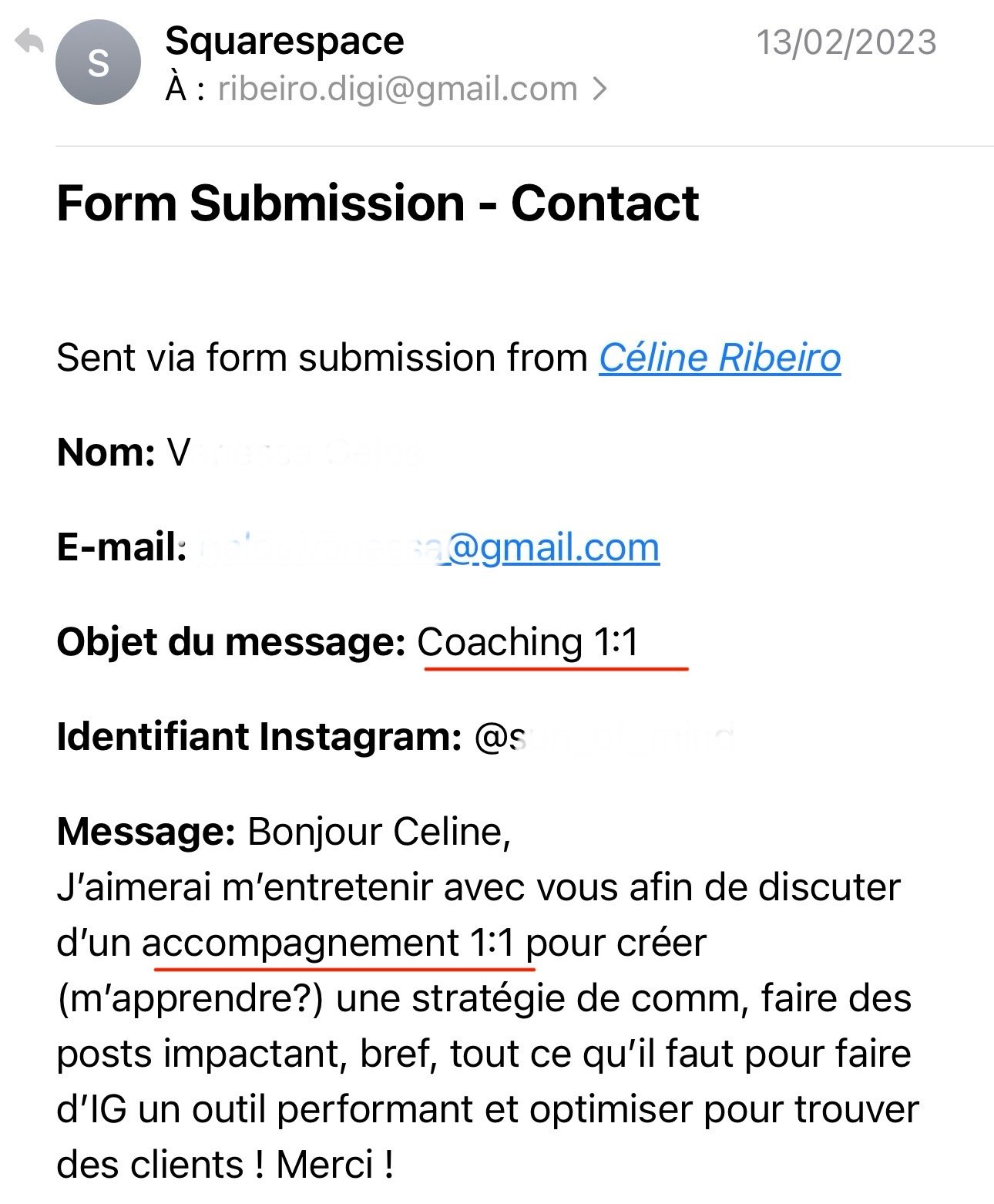Expand recipient details with the chevron
Image resolution: width=994 pixels, height=1204 pixels.
point(599,89)
